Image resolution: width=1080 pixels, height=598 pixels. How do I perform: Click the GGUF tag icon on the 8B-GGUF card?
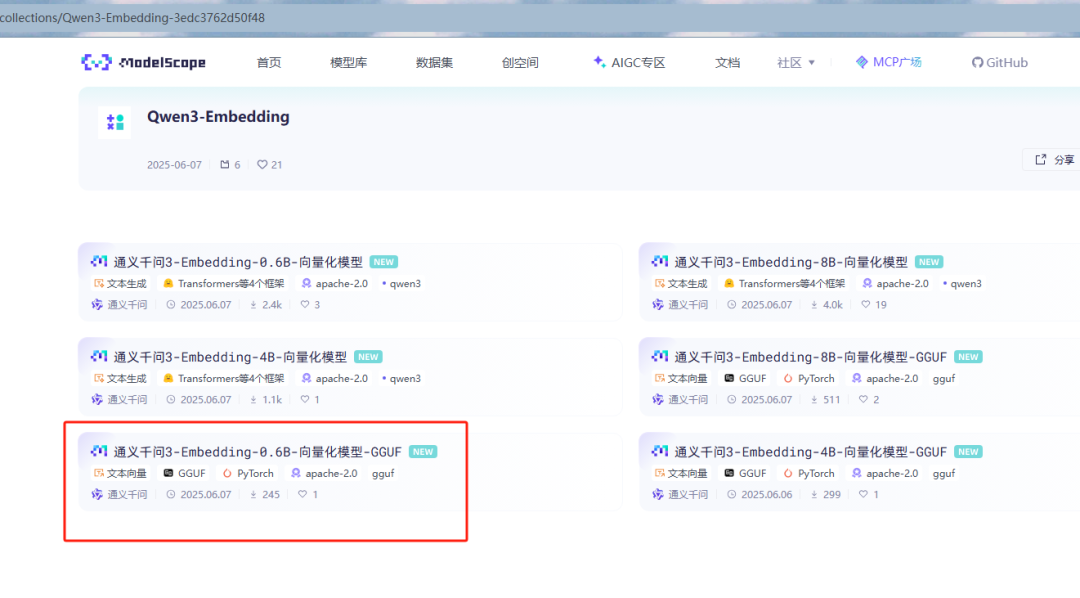click(x=728, y=378)
